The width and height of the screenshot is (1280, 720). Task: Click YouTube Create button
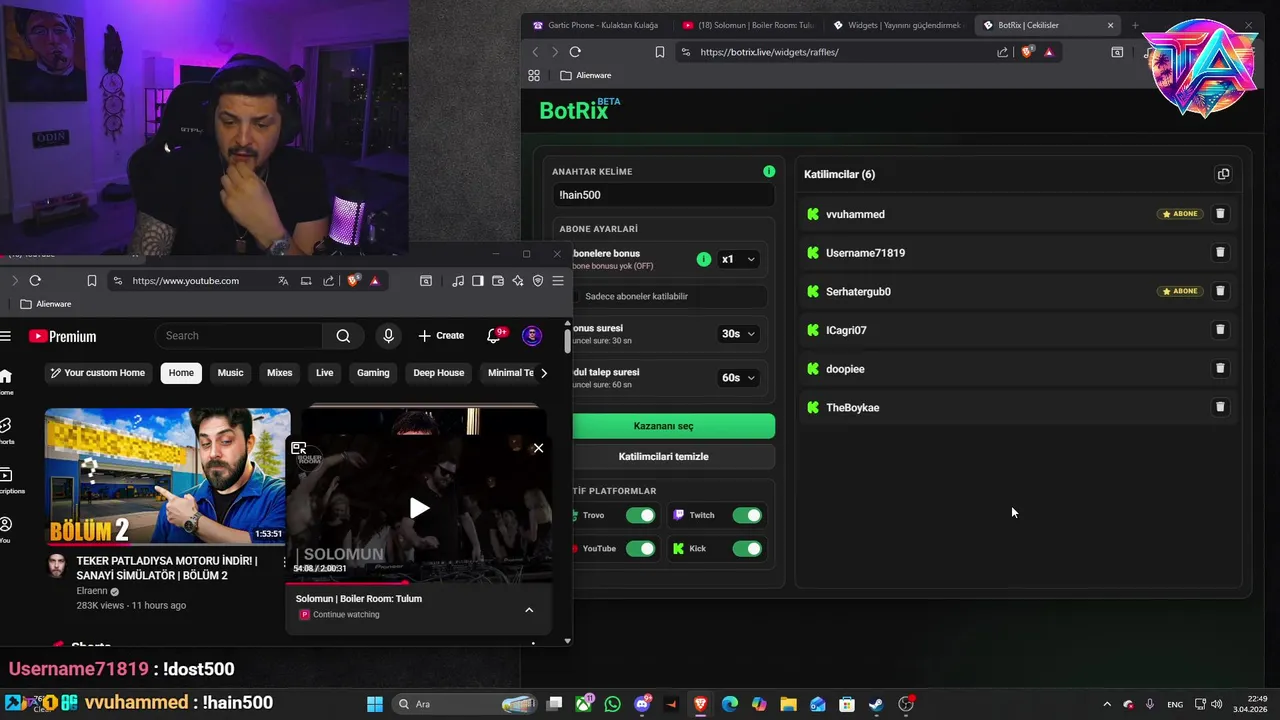(x=441, y=336)
